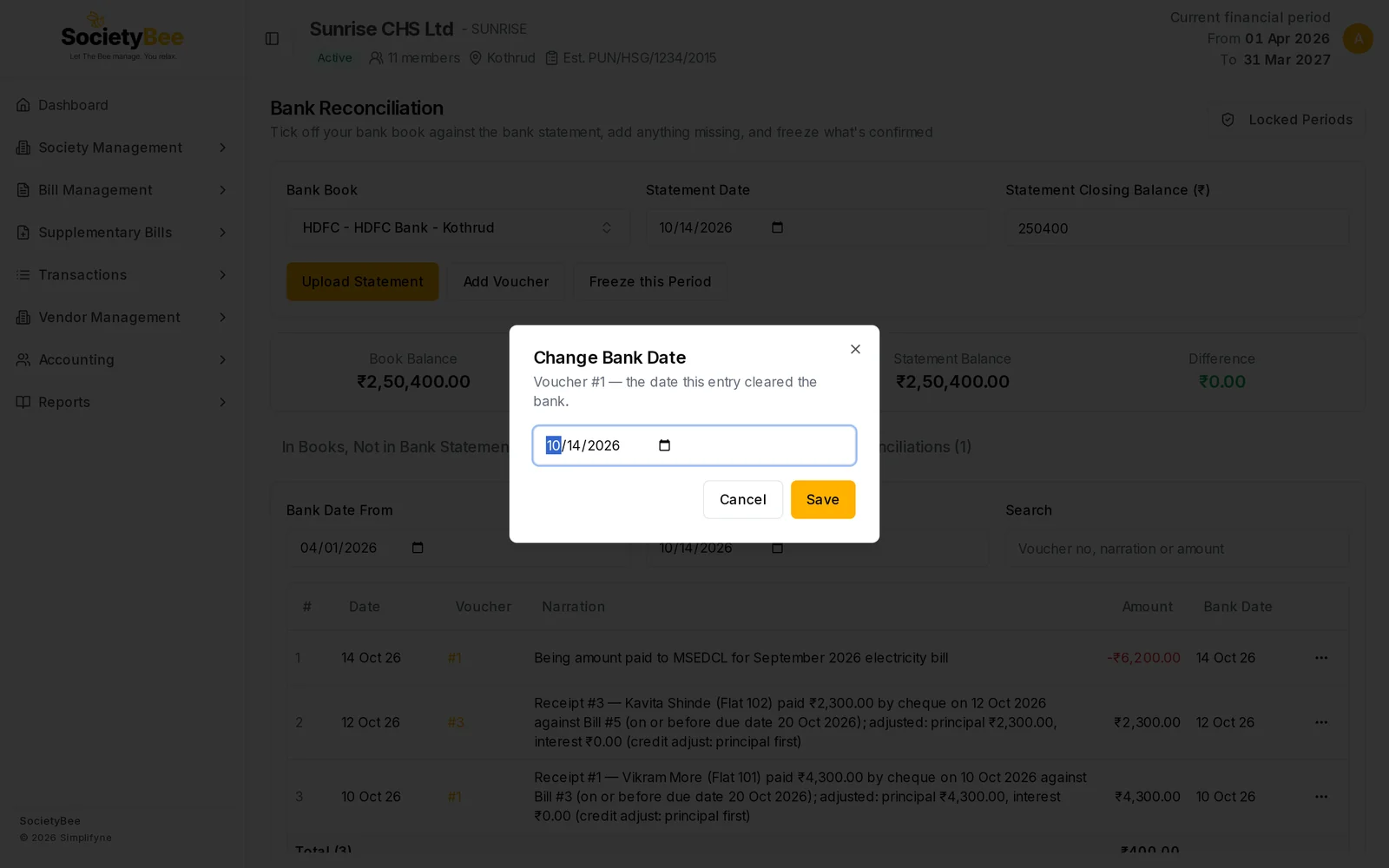This screenshot has height=868, width=1389.
Task: Click the SocietyBee logo
Action: pos(122,37)
